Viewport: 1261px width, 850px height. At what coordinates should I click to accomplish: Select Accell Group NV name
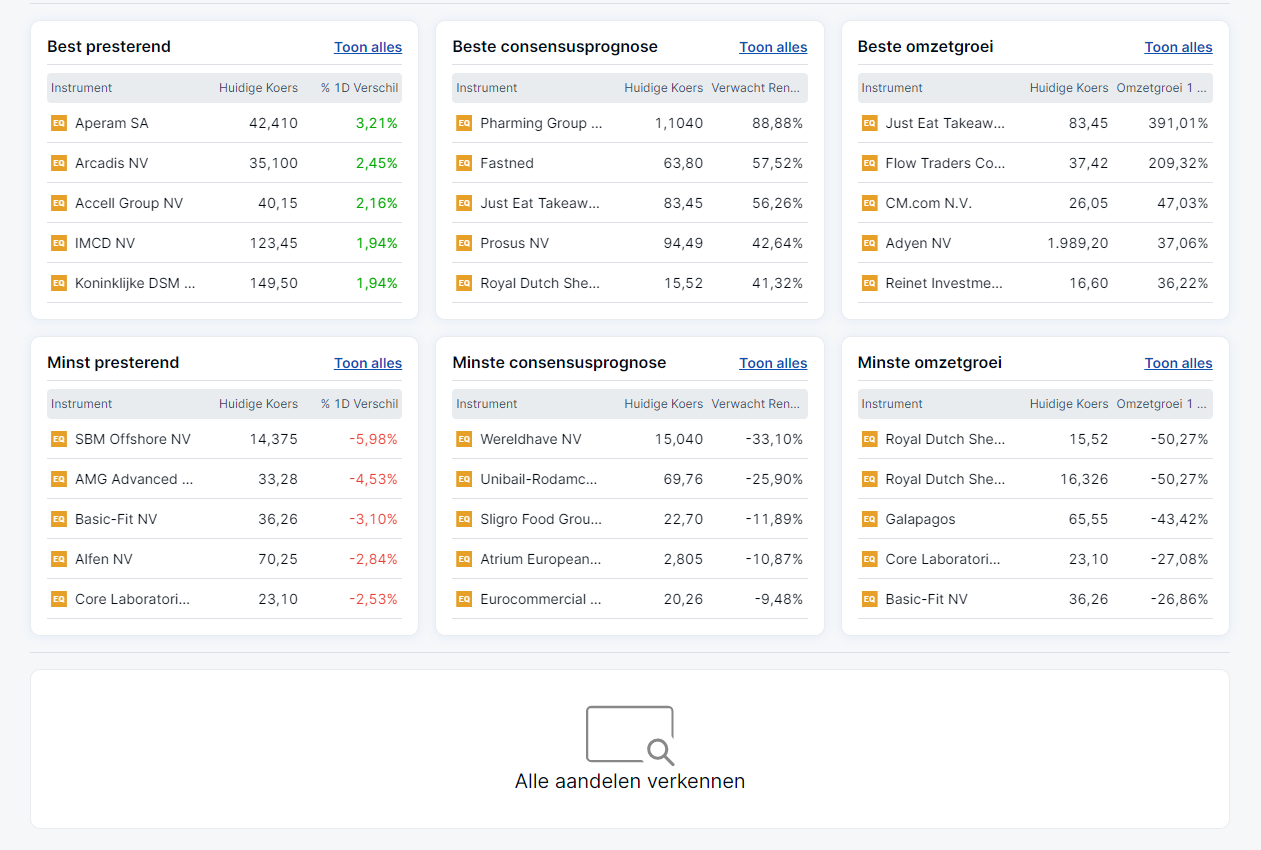[129, 203]
